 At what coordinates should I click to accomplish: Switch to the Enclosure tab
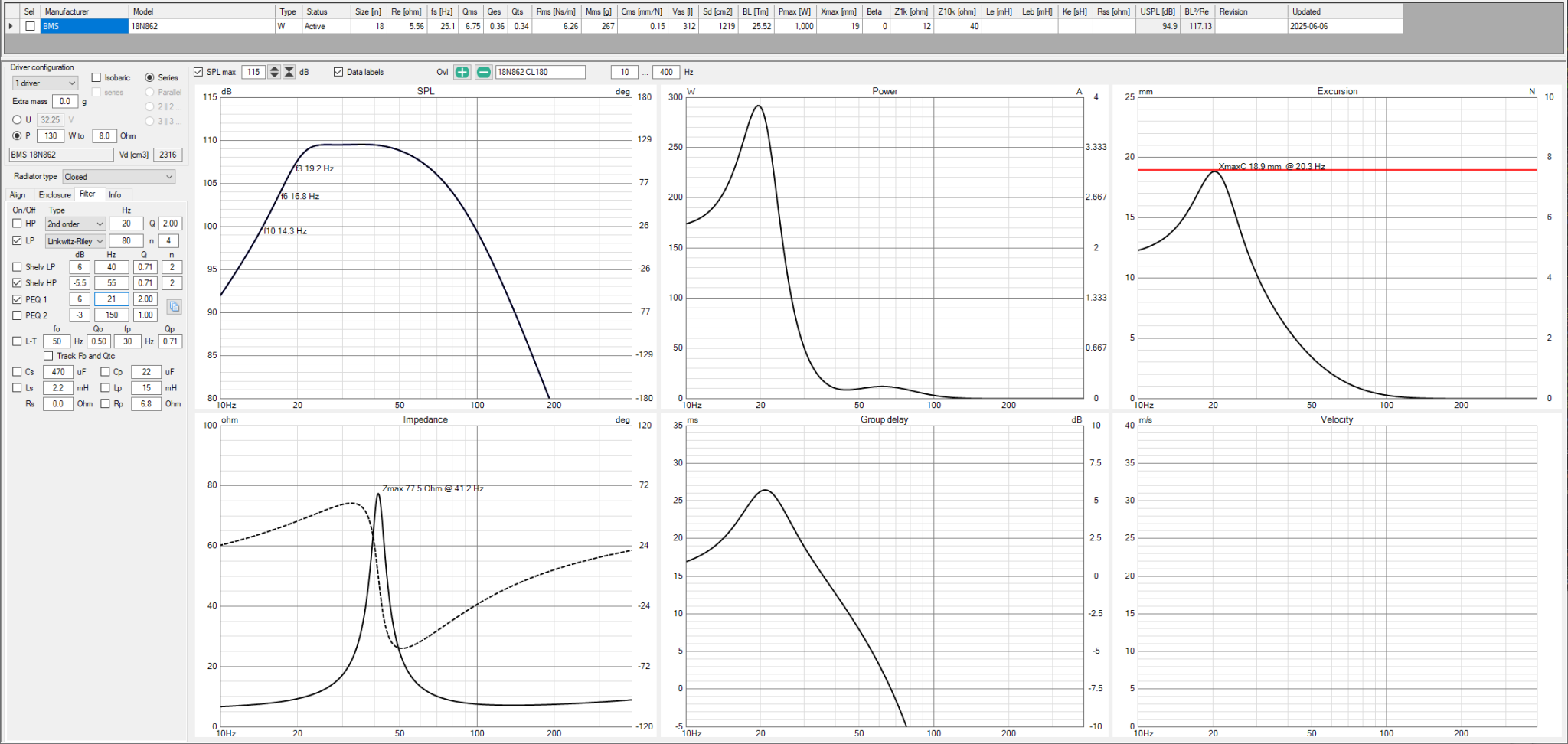[55, 195]
